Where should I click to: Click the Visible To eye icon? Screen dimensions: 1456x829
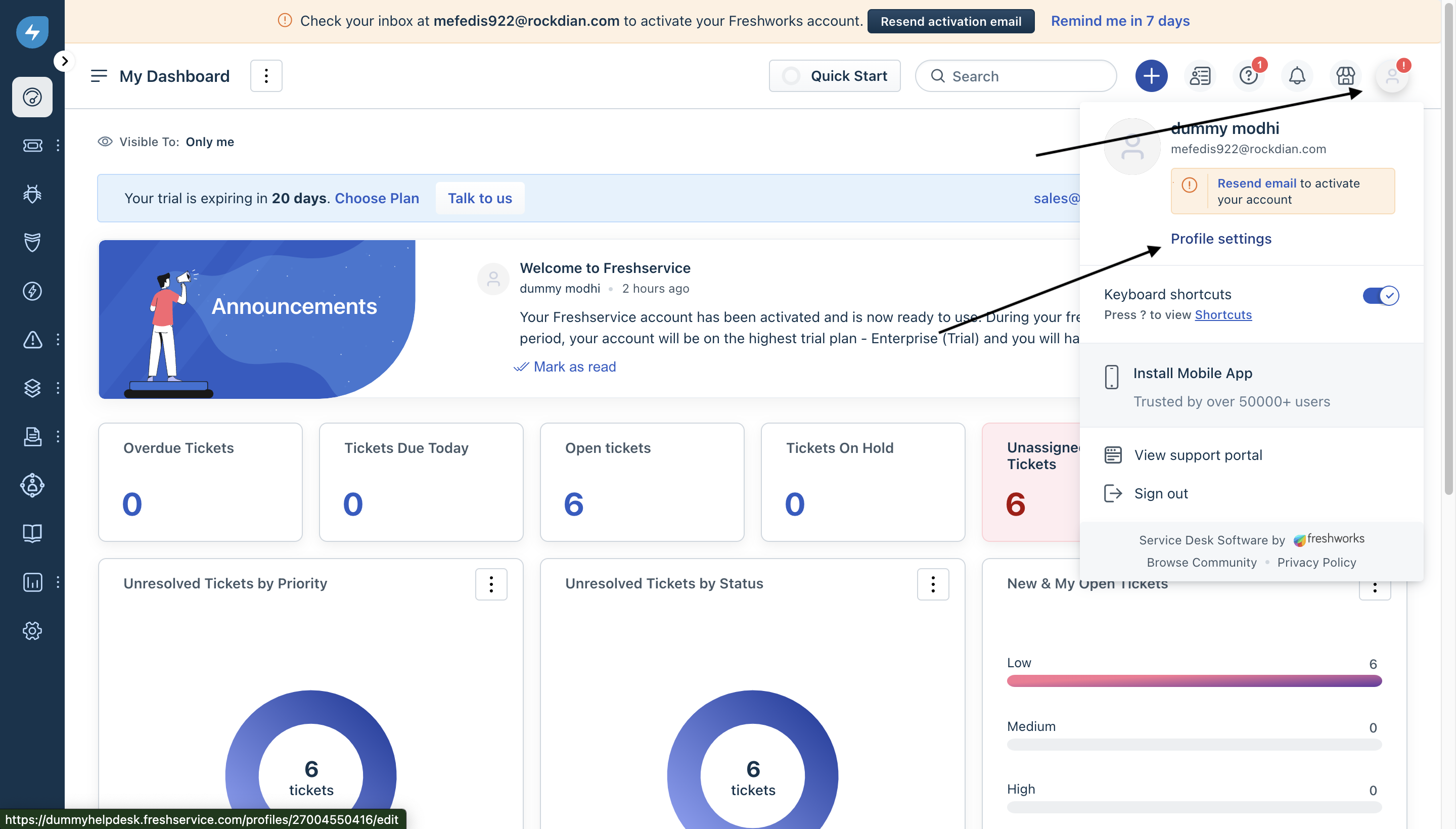tap(105, 142)
